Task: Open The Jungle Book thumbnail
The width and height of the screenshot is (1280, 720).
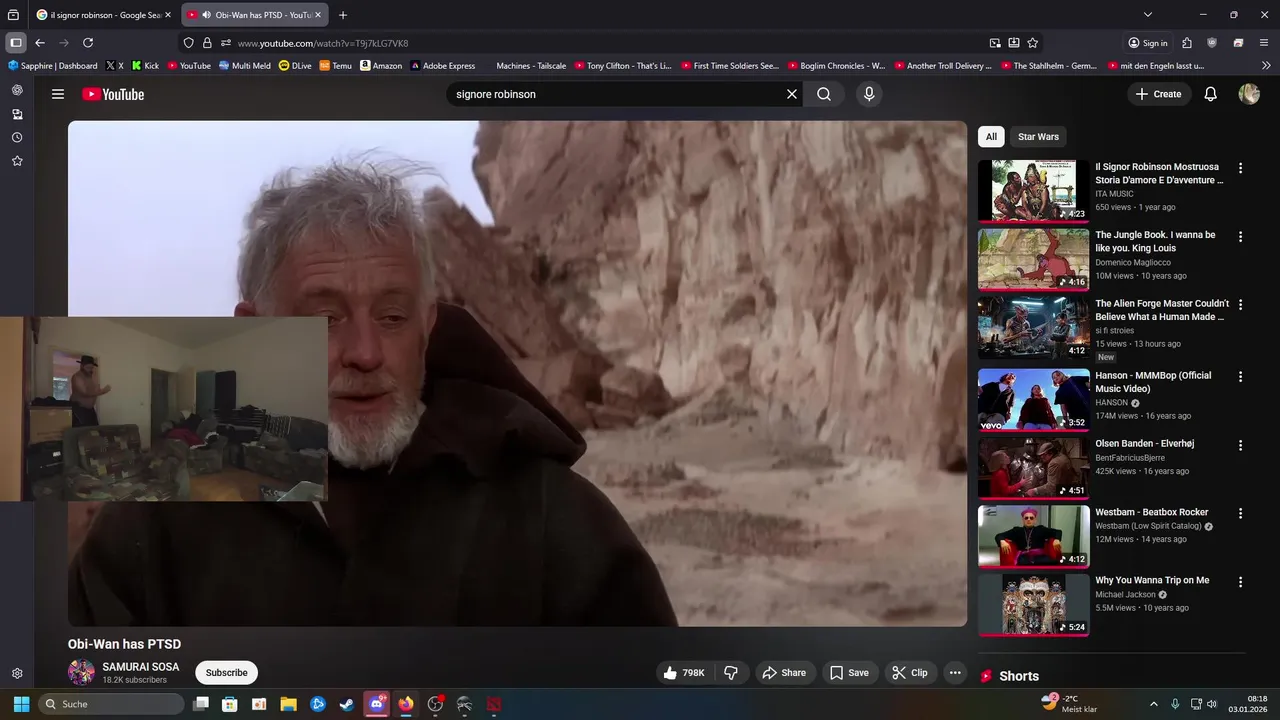Action: (x=1033, y=259)
